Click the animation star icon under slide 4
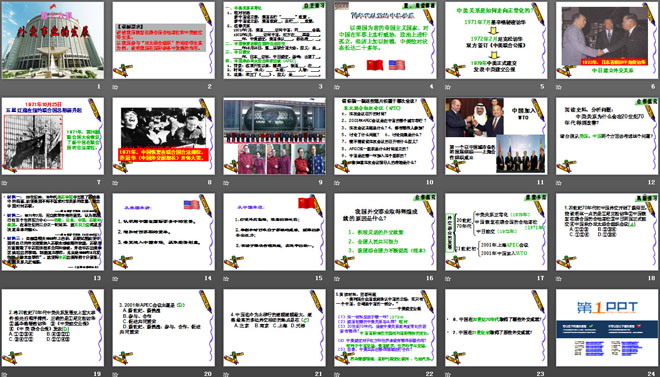The height and width of the screenshot is (377, 660). (336, 87)
